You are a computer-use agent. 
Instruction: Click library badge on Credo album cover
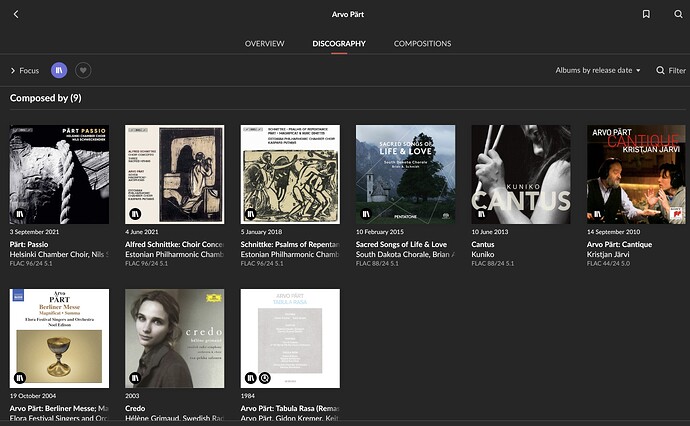[136, 378]
